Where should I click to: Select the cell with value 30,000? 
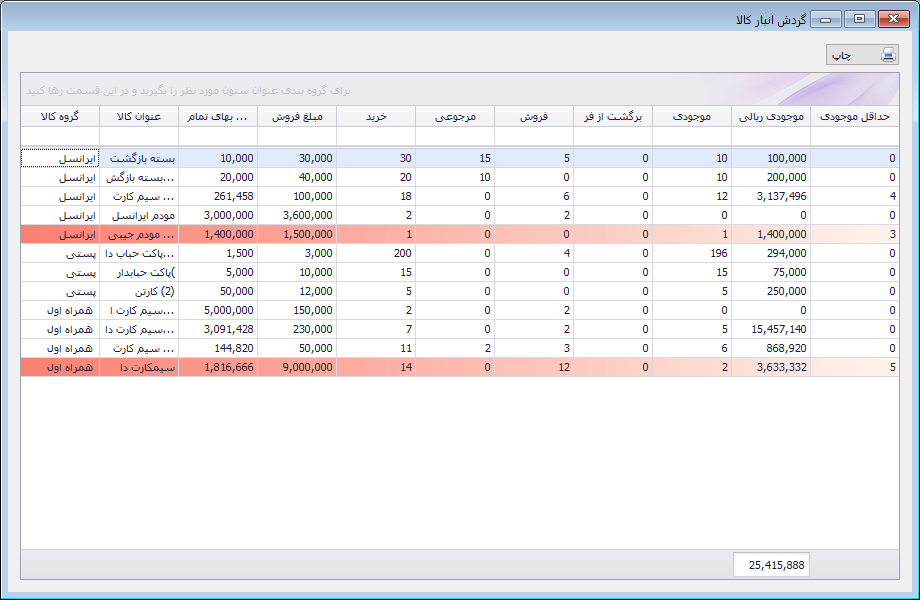pos(297,158)
